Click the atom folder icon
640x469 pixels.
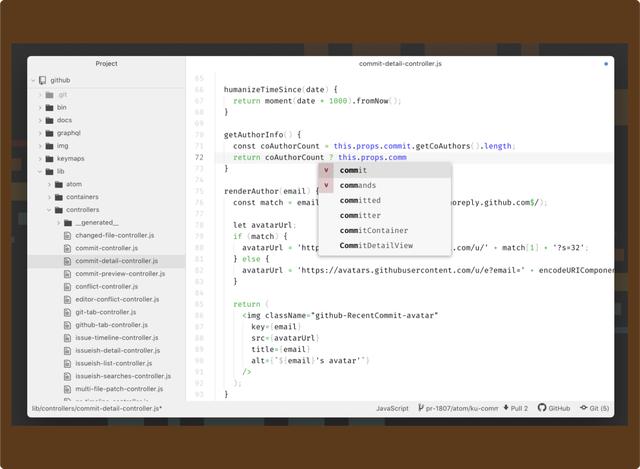click(x=59, y=184)
